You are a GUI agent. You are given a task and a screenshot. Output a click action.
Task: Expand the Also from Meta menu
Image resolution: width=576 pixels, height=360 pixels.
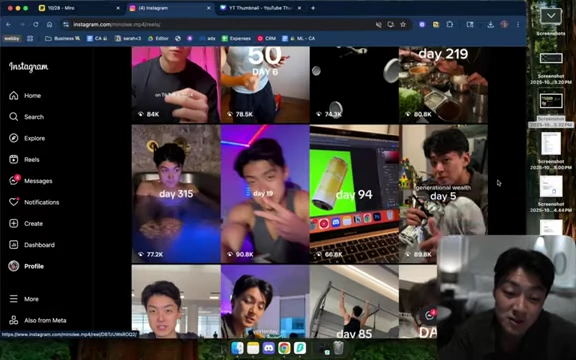37,320
